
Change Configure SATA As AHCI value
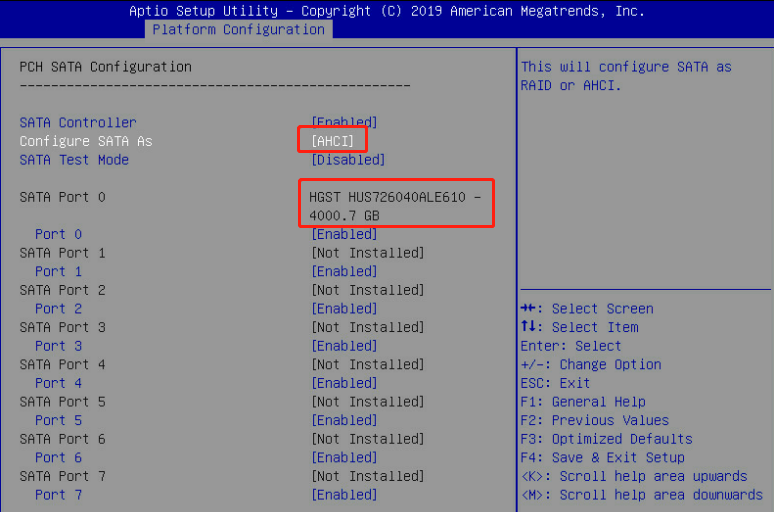332,141
